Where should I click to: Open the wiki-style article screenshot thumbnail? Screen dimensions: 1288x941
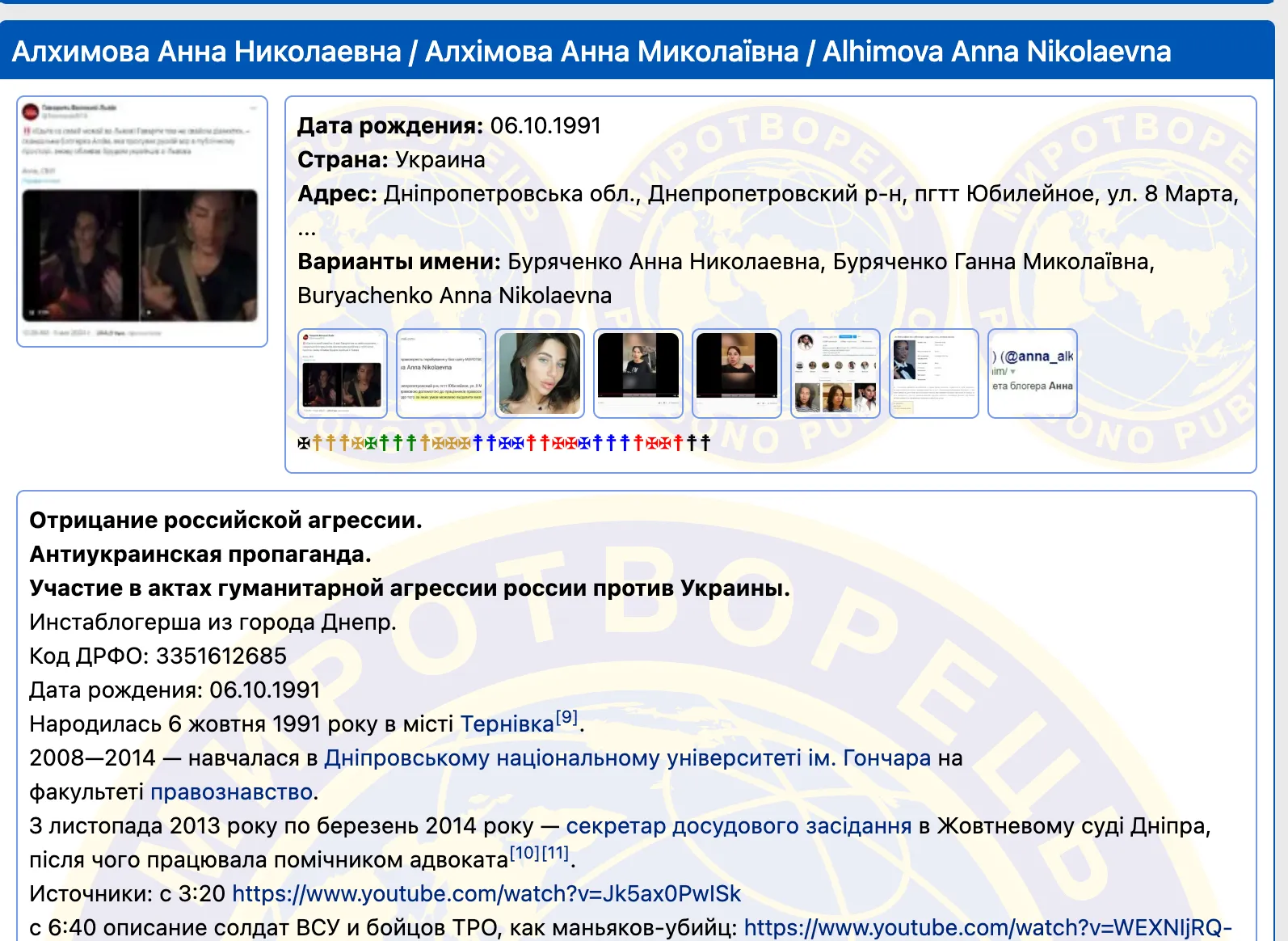(934, 373)
